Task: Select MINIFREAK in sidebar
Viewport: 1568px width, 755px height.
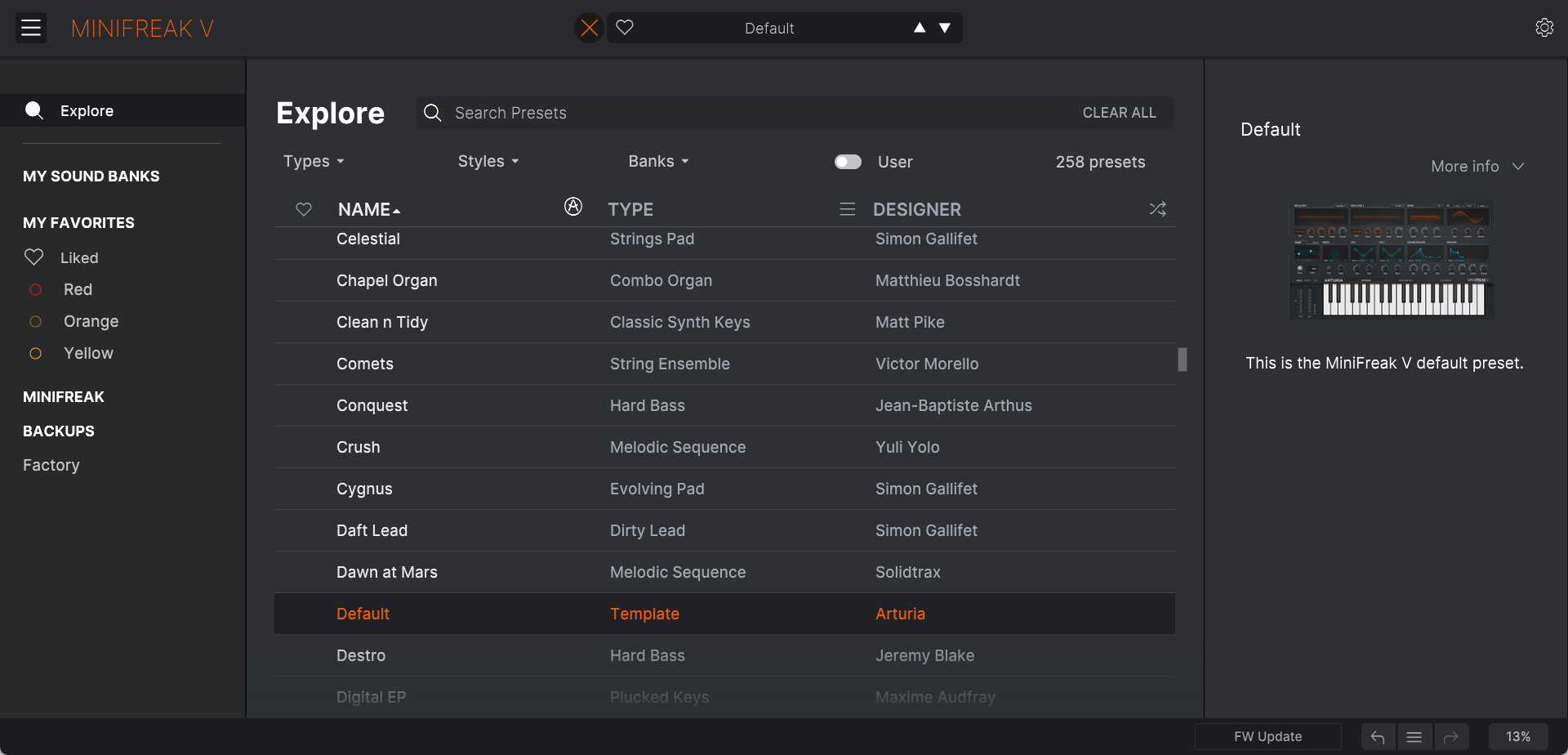Action: coord(64,397)
